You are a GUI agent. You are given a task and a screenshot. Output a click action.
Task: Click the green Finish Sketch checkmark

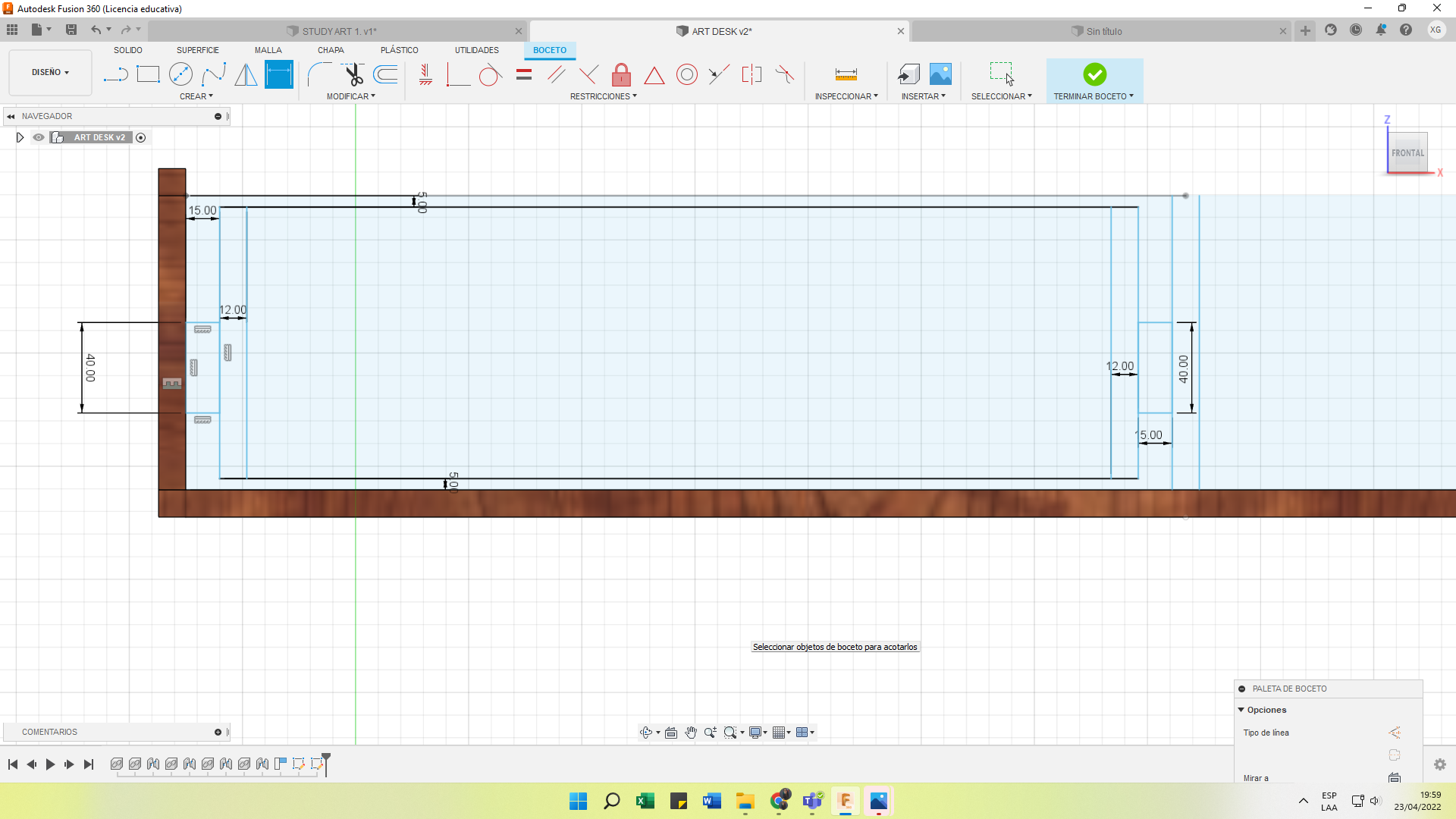[x=1094, y=74]
